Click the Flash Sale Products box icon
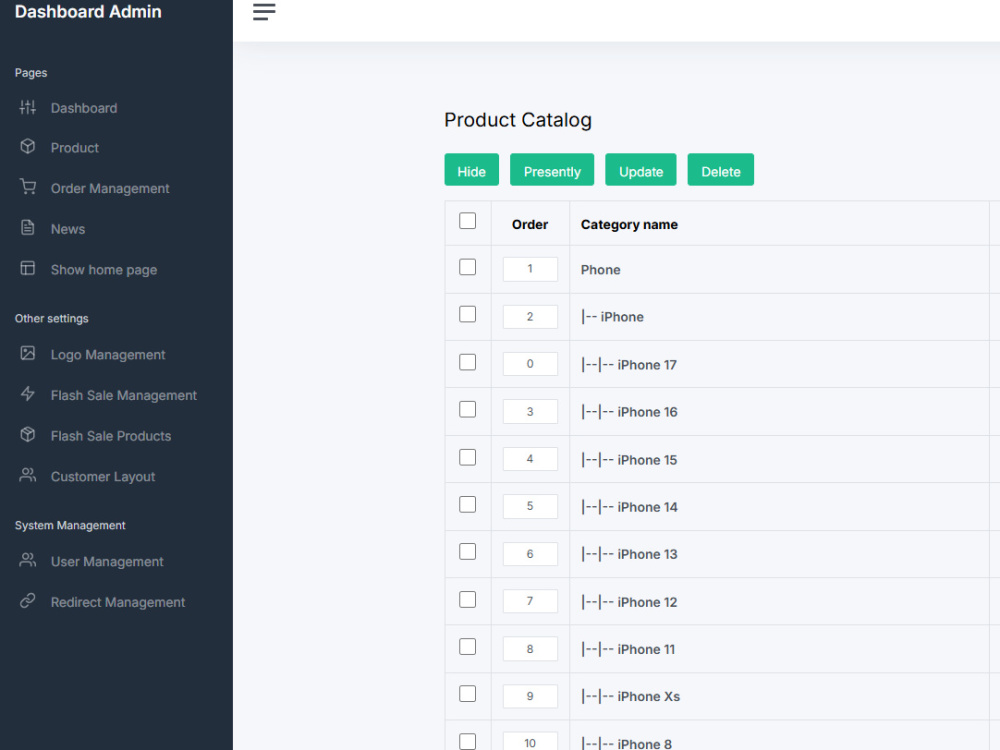Image resolution: width=1000 pixels, height=750 pixels. click(27, 435)
